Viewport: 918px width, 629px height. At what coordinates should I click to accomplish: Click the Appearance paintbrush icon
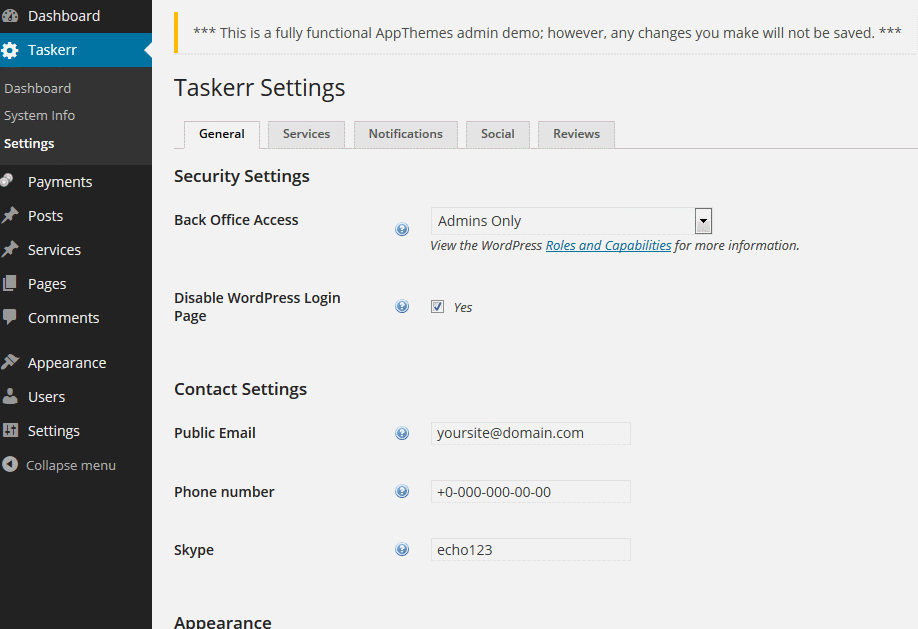(9, 362)
